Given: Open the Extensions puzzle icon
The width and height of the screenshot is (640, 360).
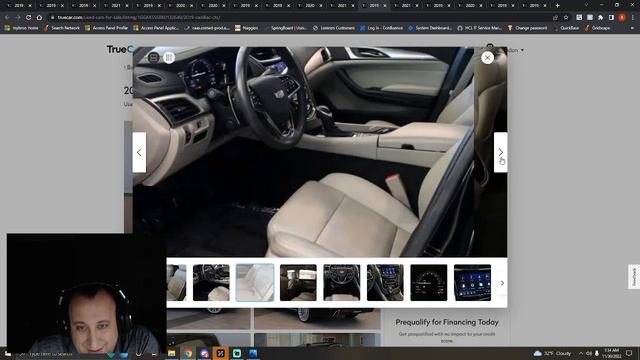Looking at the screenshot, I should [x=600, y=18].
